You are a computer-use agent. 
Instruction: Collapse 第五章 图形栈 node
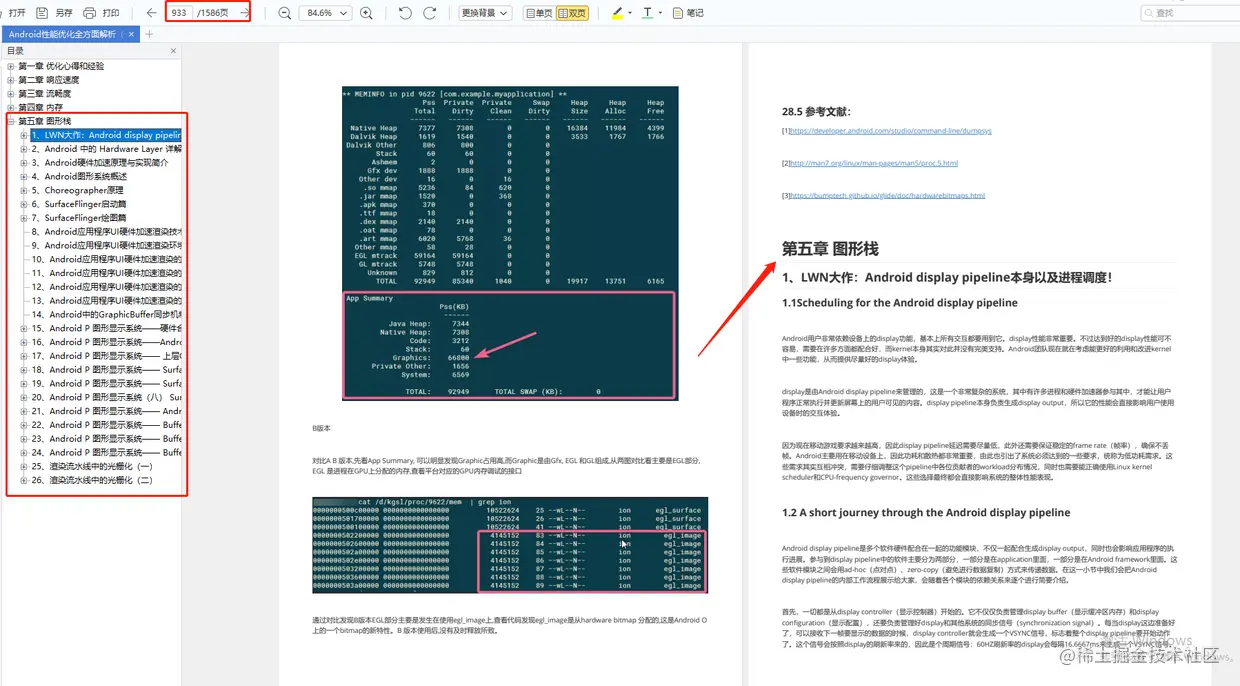[11, 121]
